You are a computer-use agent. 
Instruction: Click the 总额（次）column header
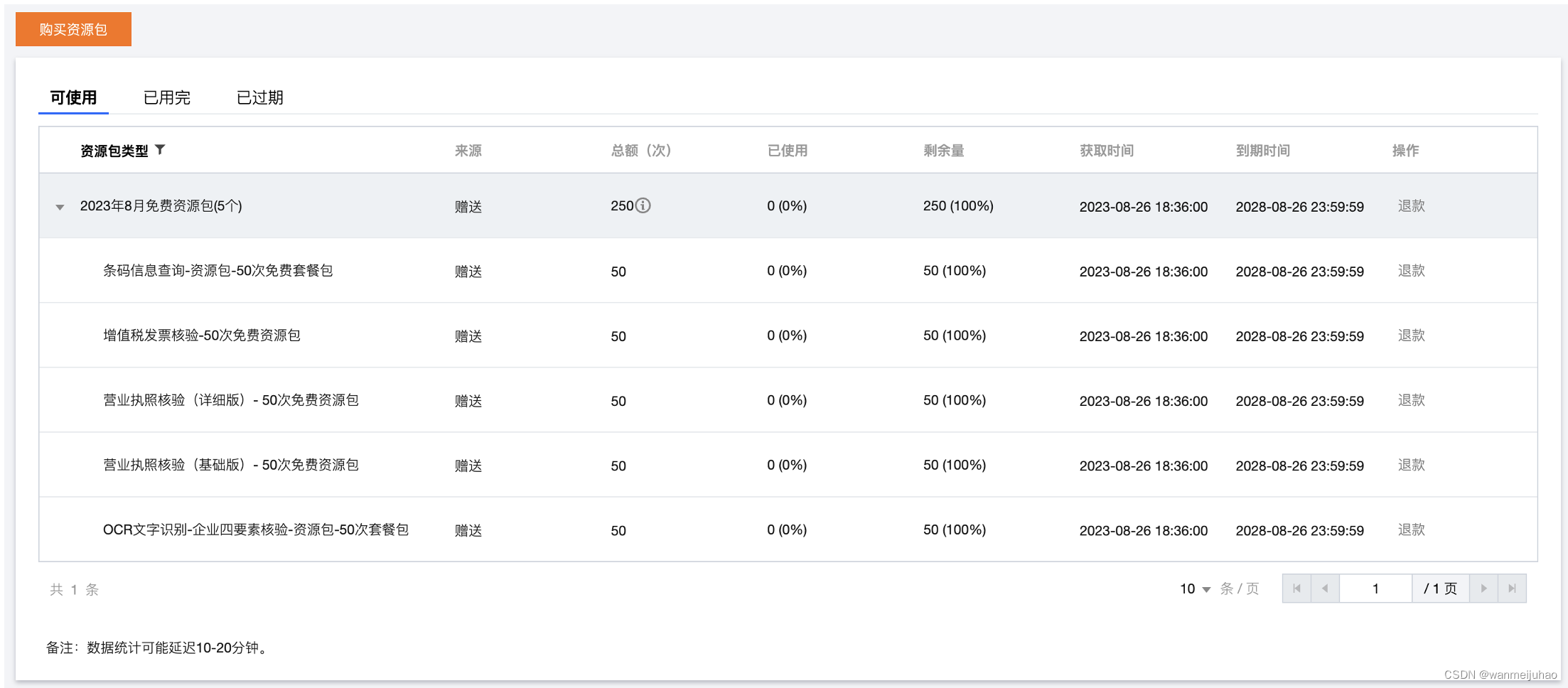pos(641,150)
